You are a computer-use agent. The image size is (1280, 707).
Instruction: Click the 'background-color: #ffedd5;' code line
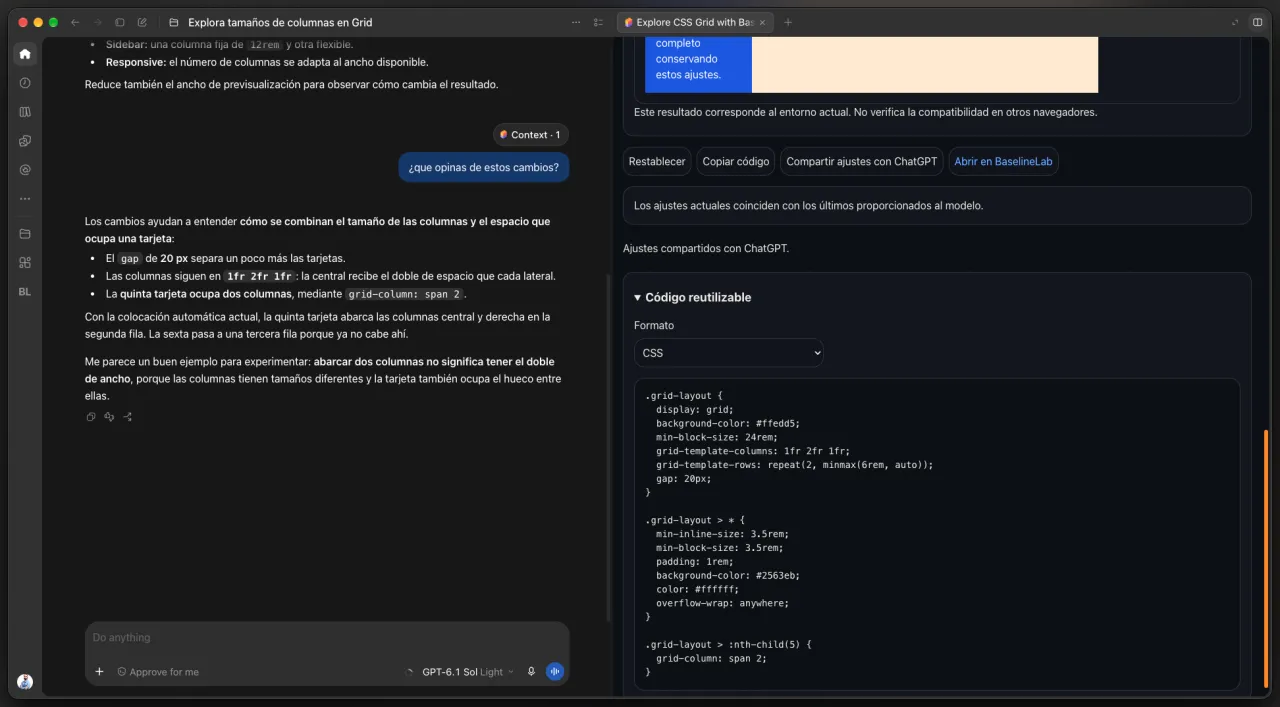[728, 423]
